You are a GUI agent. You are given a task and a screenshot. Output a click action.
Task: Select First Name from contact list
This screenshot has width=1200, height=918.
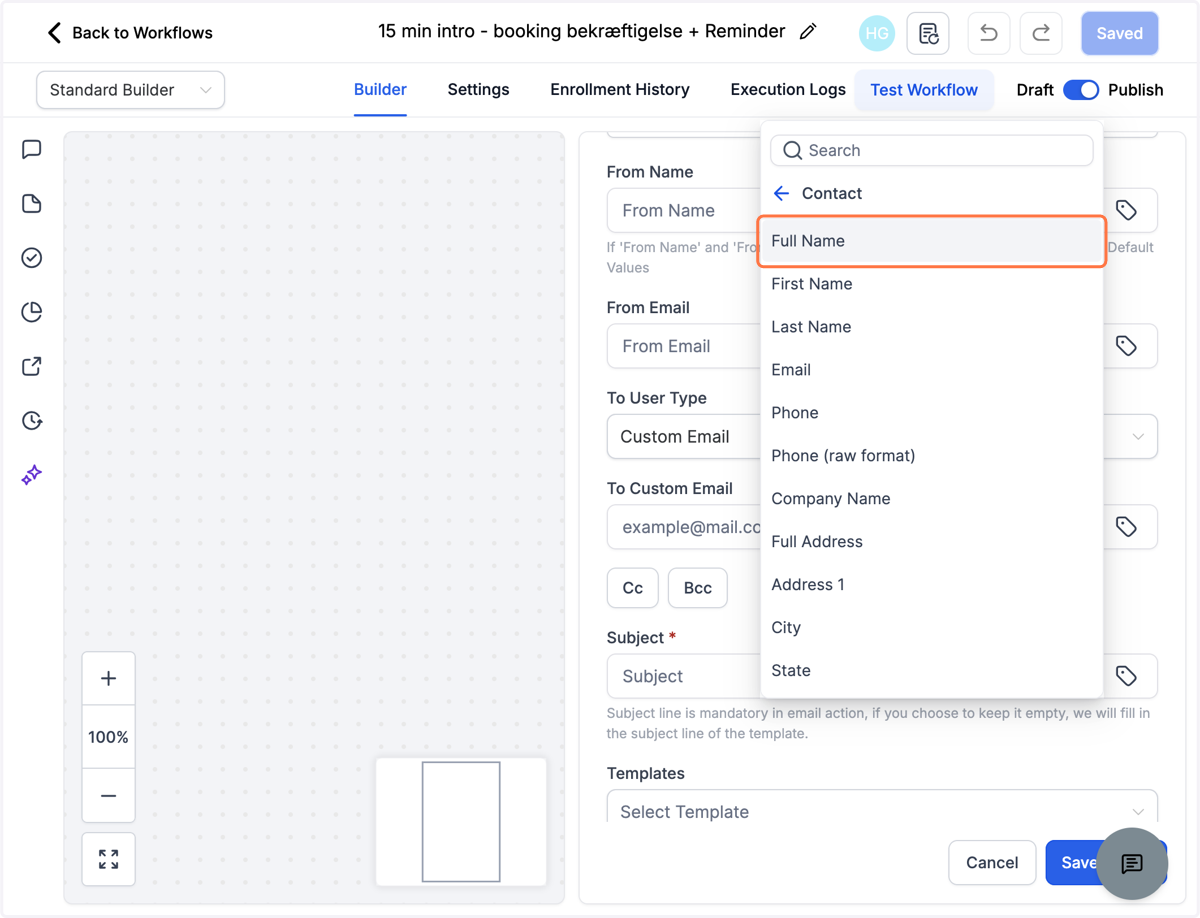[932, 284]
